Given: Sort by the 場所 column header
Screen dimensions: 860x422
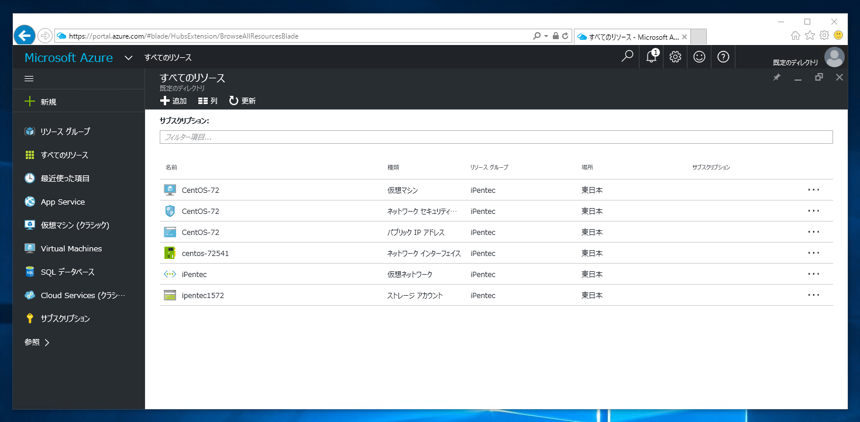Looking at the screenshot, I should click(587, 167).
